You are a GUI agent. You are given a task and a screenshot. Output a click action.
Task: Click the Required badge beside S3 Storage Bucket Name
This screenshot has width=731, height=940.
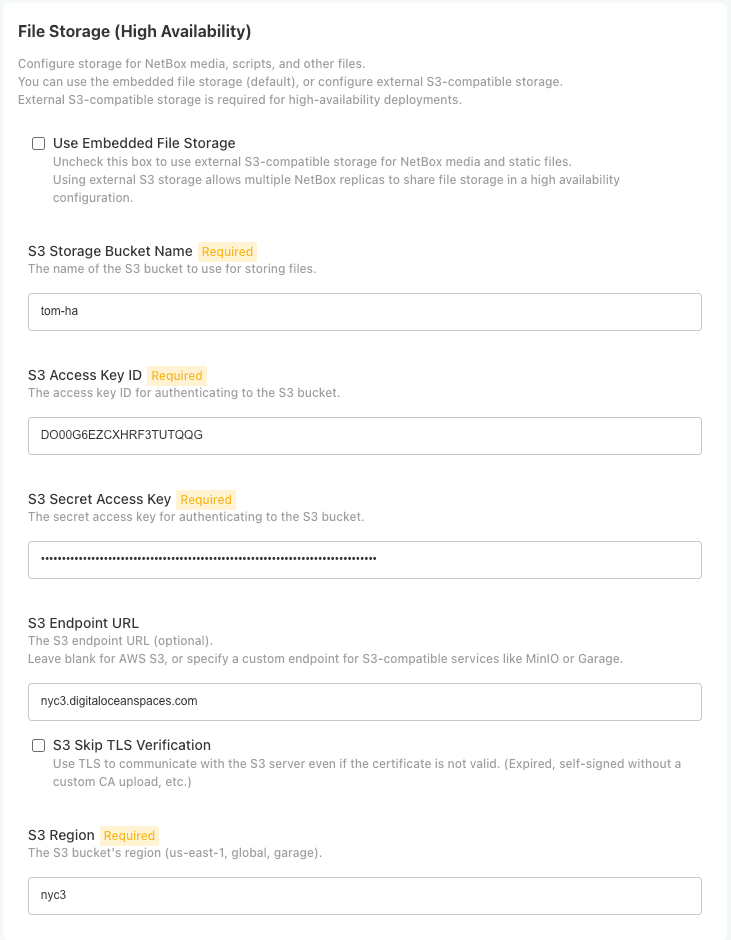(x=227, y=252)
